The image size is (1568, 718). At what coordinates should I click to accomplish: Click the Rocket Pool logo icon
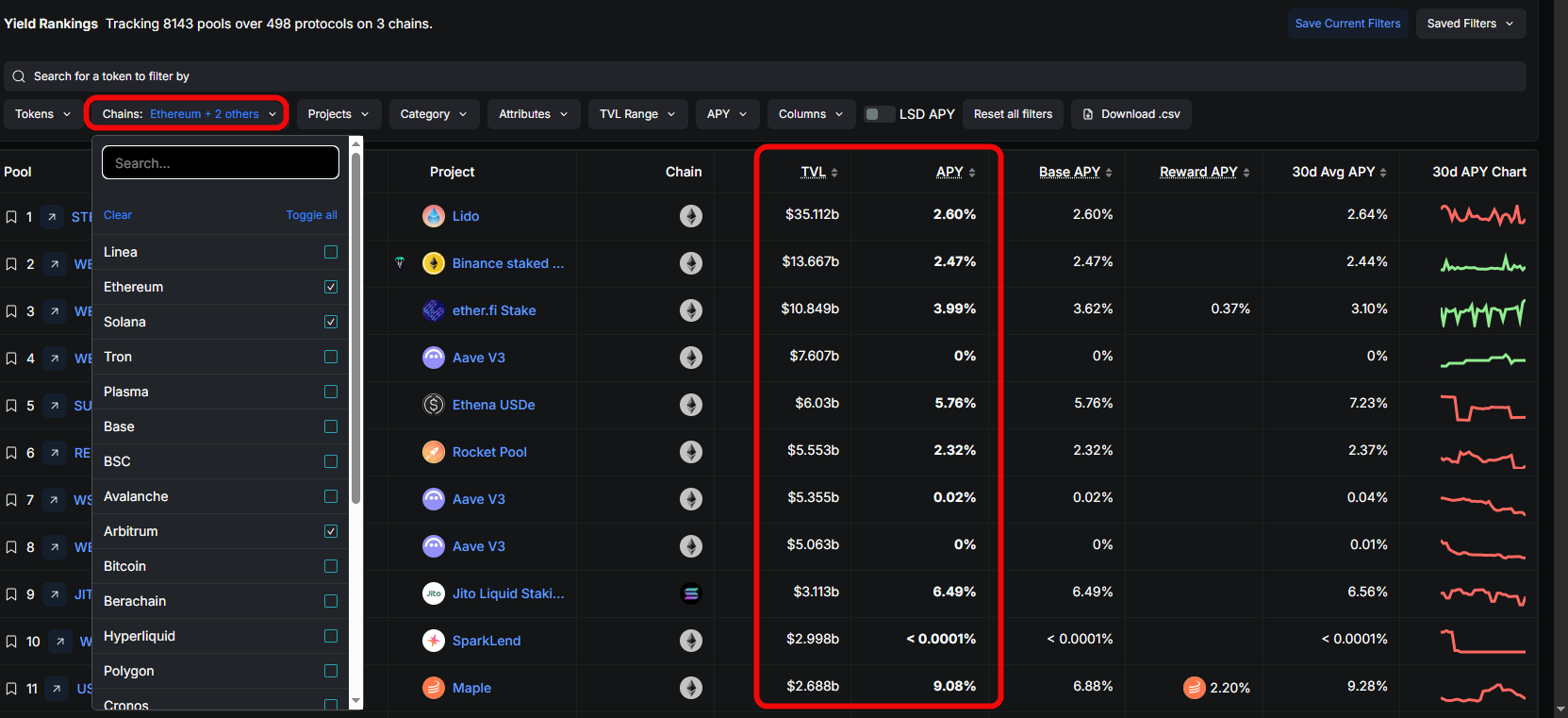pos(434,452)
